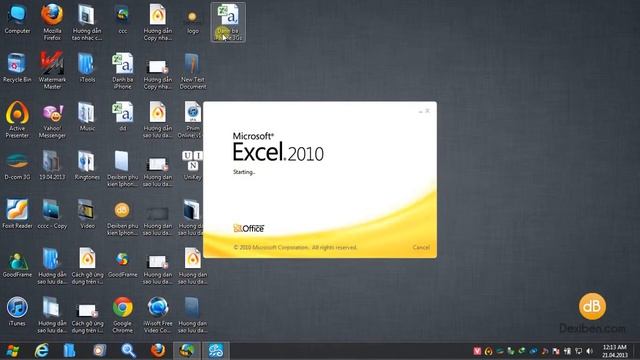Screen dimensions: 640x360
Task: Open the blue folder icon on taskbar
Action: point(70,351)
